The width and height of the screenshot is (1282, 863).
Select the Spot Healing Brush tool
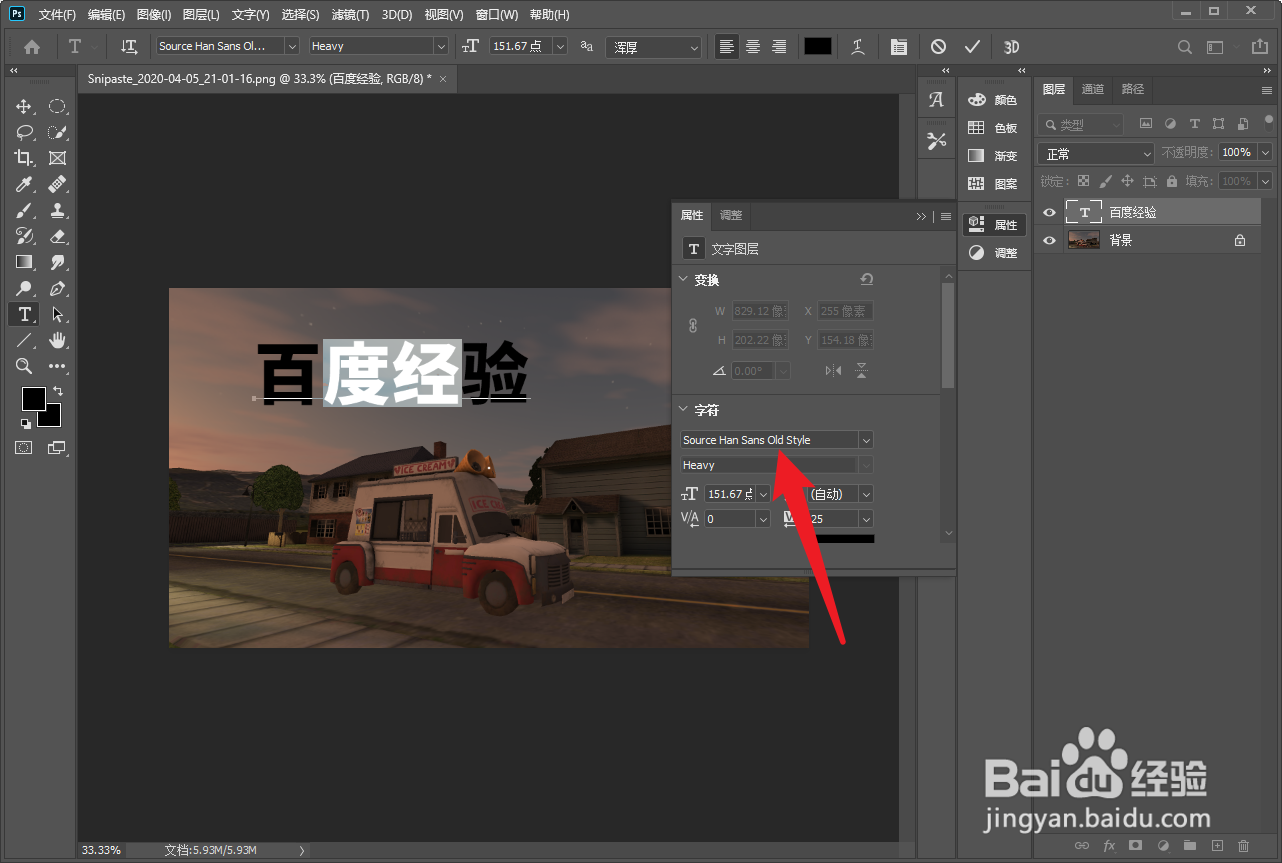click(57, 184)
